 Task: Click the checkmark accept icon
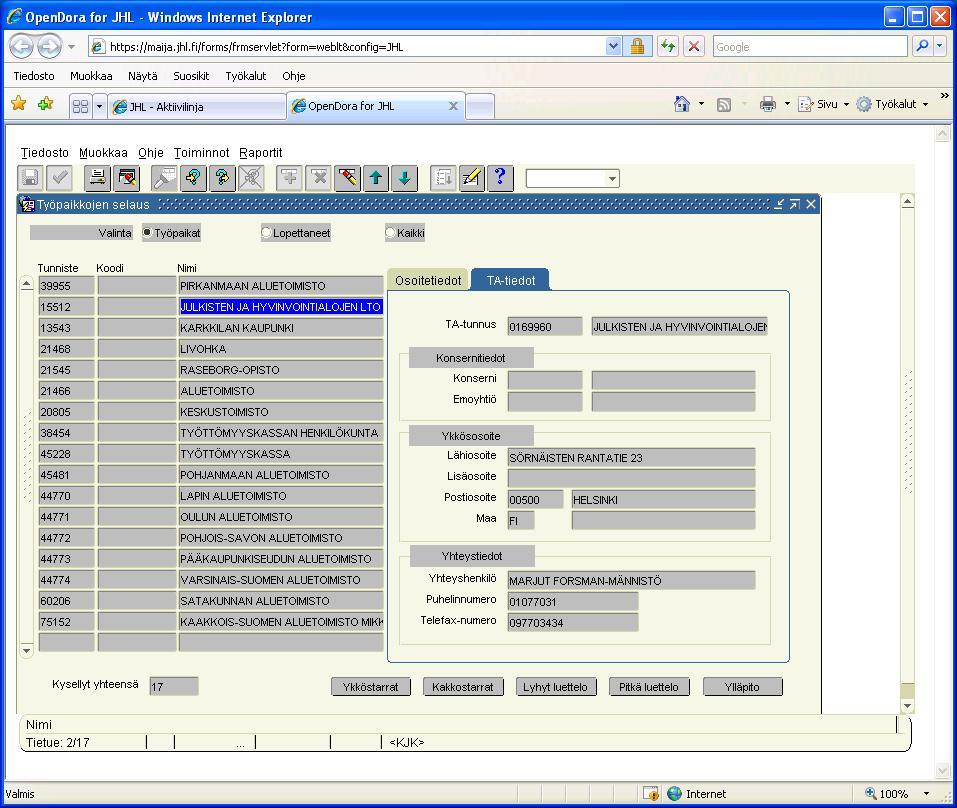coord(59,178)
